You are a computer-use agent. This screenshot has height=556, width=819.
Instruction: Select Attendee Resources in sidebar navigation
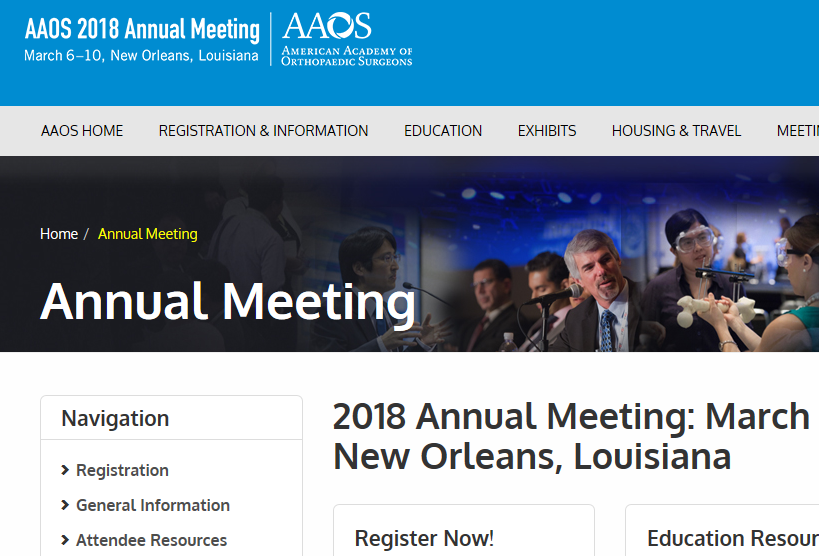pyautogui.click(x=151, y=540)
